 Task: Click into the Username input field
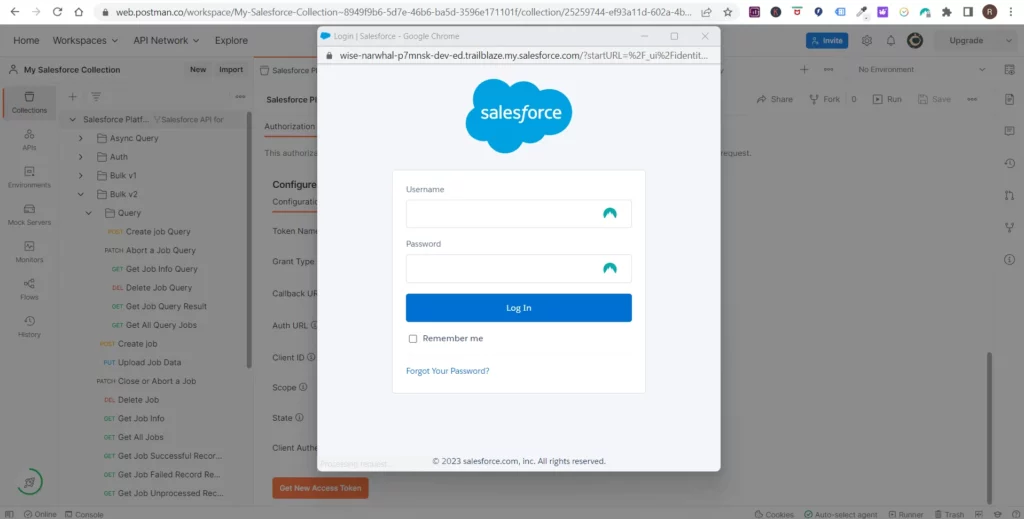(519, 213)
